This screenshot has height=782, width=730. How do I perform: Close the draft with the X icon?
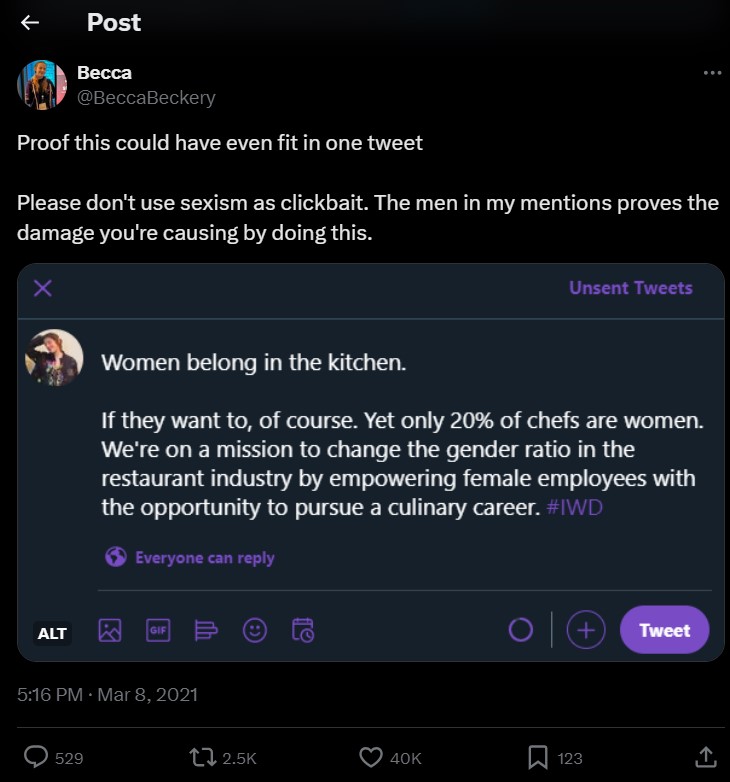[43, 289]
